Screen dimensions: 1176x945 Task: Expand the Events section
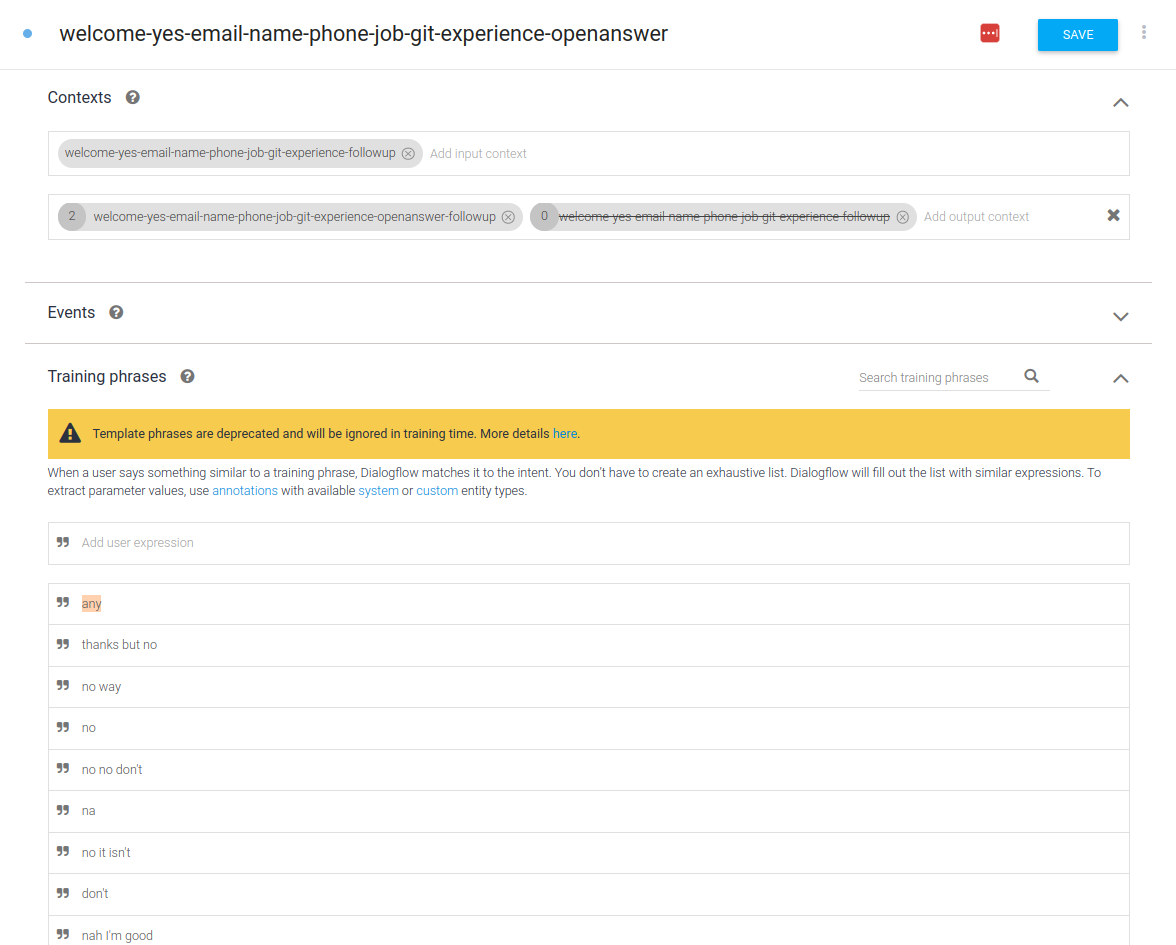[x=1120, y=316]
